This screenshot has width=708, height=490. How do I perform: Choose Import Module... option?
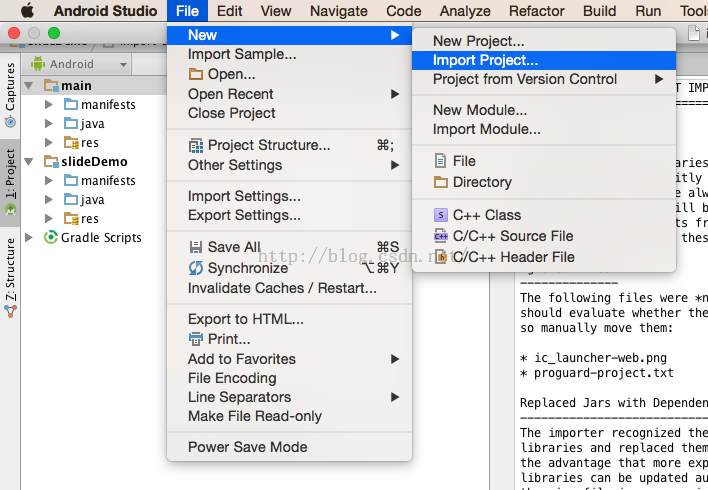click(x=544, y=129)
